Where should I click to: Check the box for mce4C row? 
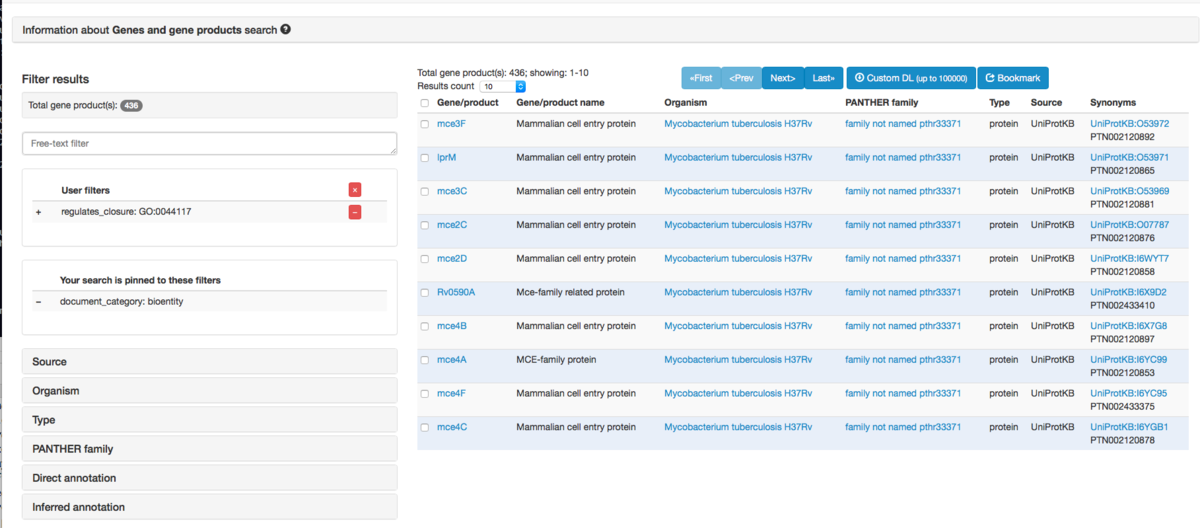[425, 427]
